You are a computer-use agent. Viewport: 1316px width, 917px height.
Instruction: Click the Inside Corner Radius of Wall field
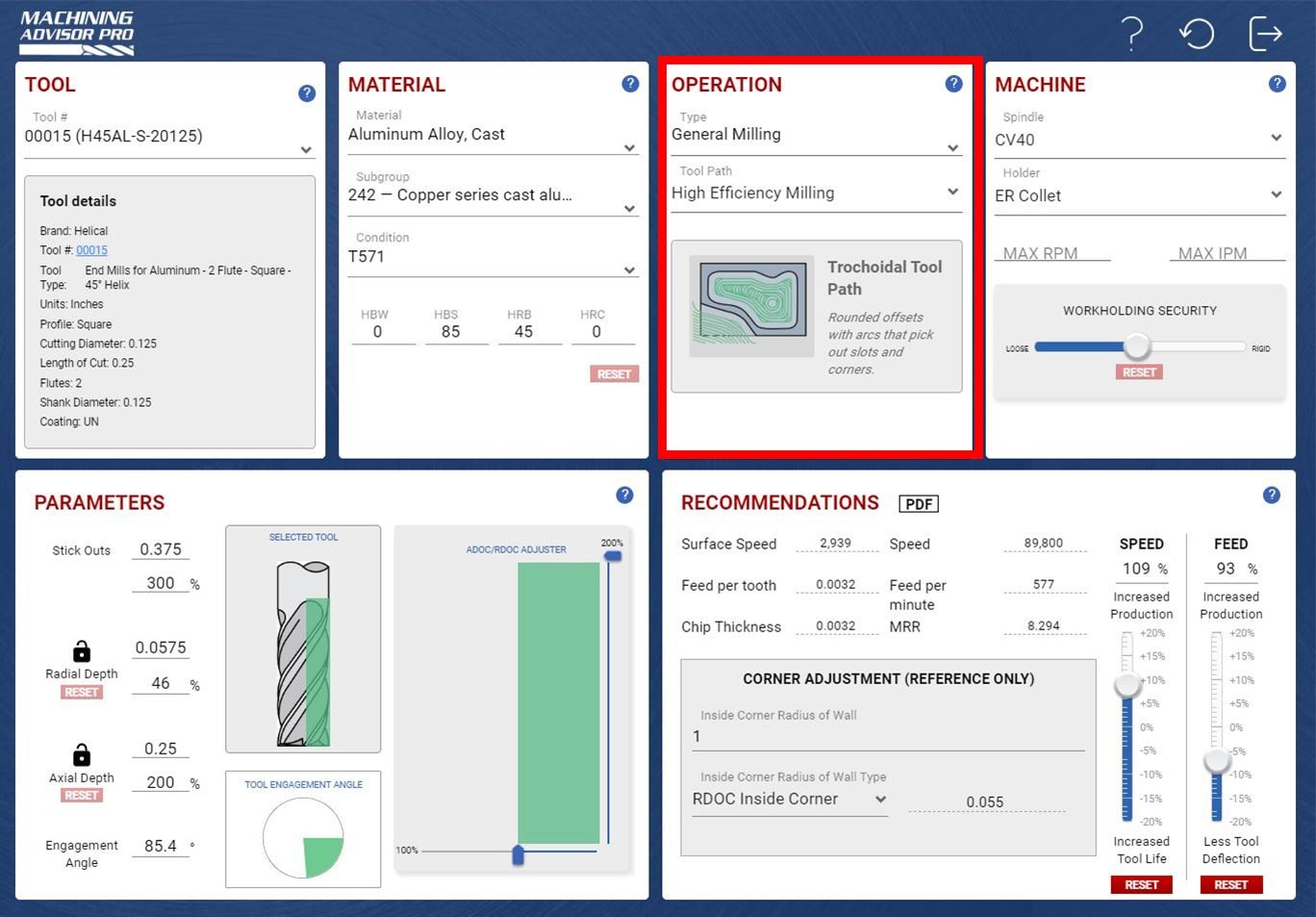[x=888, y=736]
